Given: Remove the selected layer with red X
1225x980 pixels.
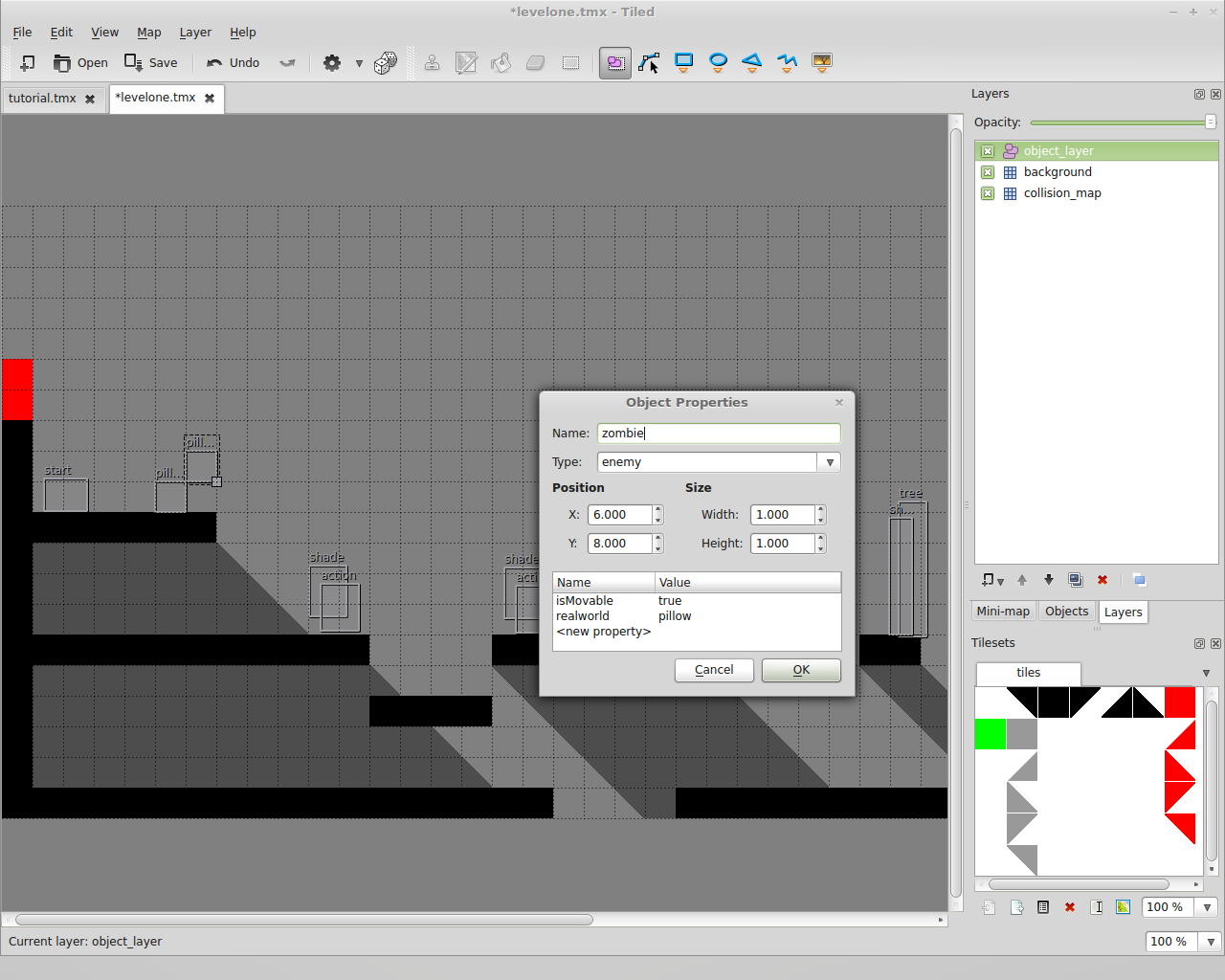Looking at the screenshot, I should pos(1102,580).
